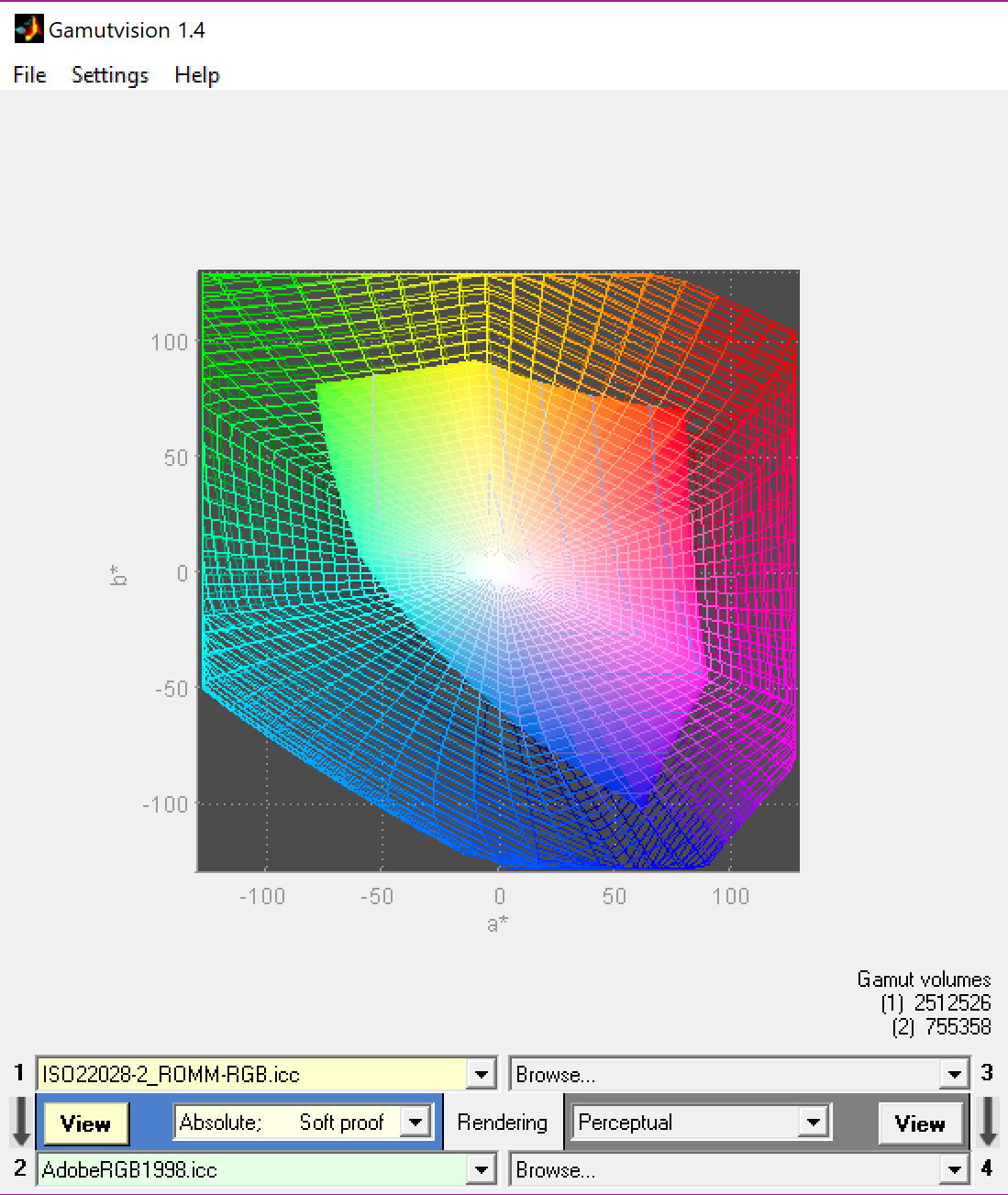Click the Gamutvision app icon in title bar
This screenshot has height=1195, width=1008.
[28, 29]
